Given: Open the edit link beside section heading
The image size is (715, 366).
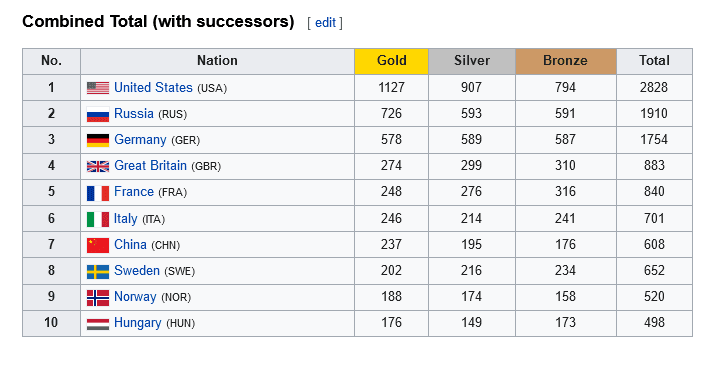Looking at the screenshot, I should click(x=325, y=22).
